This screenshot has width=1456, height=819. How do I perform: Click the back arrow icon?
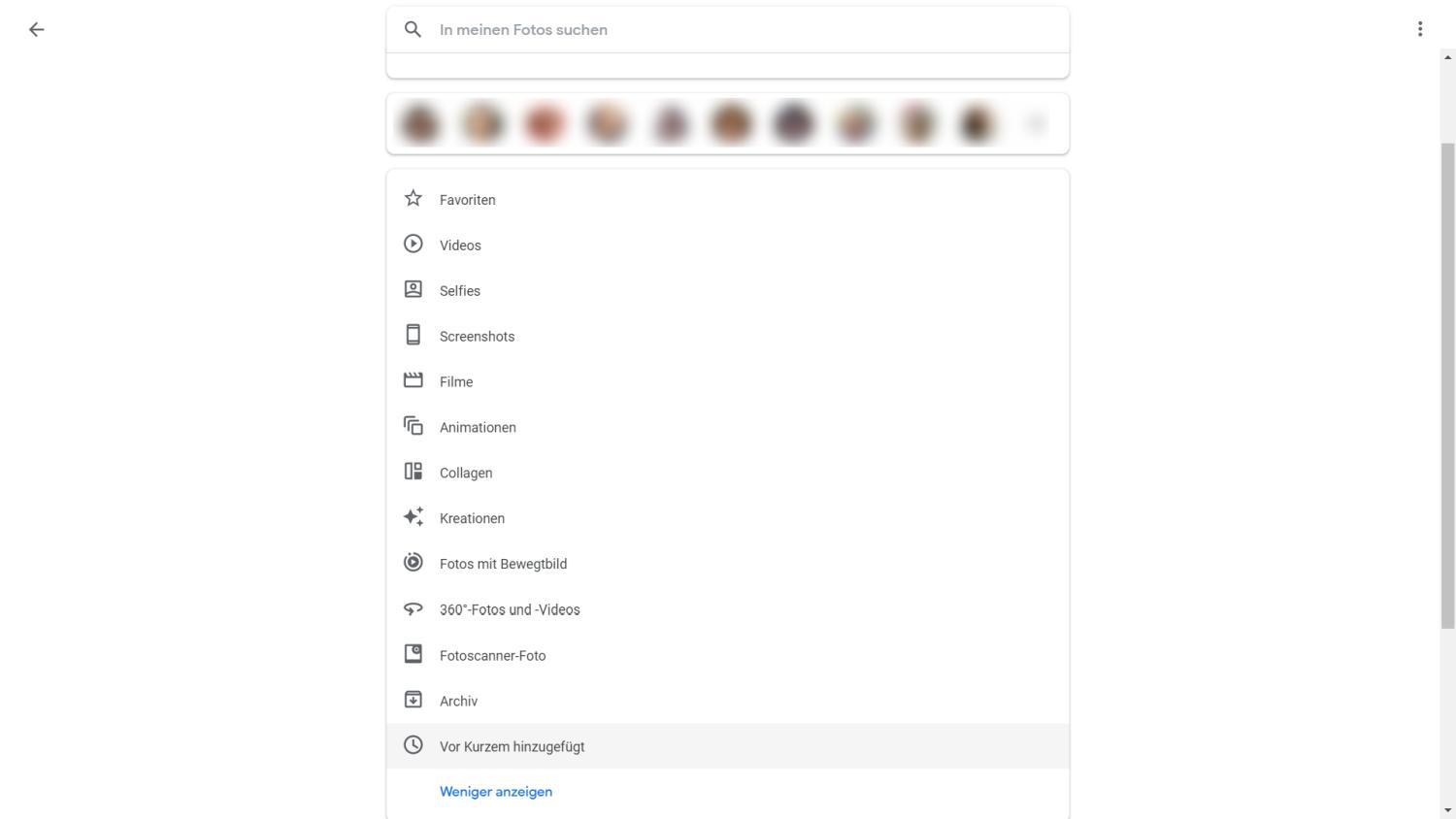[x=36, y=29]
